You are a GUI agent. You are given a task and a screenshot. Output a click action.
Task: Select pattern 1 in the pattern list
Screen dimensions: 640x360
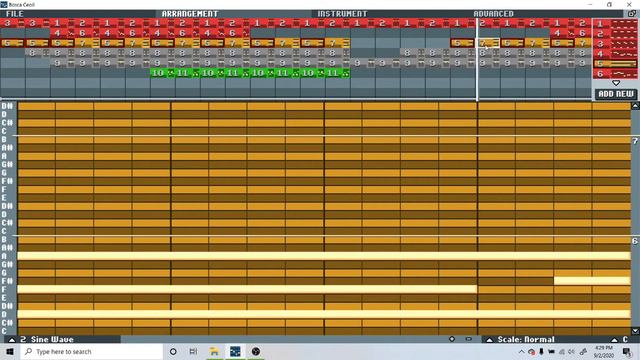[615, 24]
